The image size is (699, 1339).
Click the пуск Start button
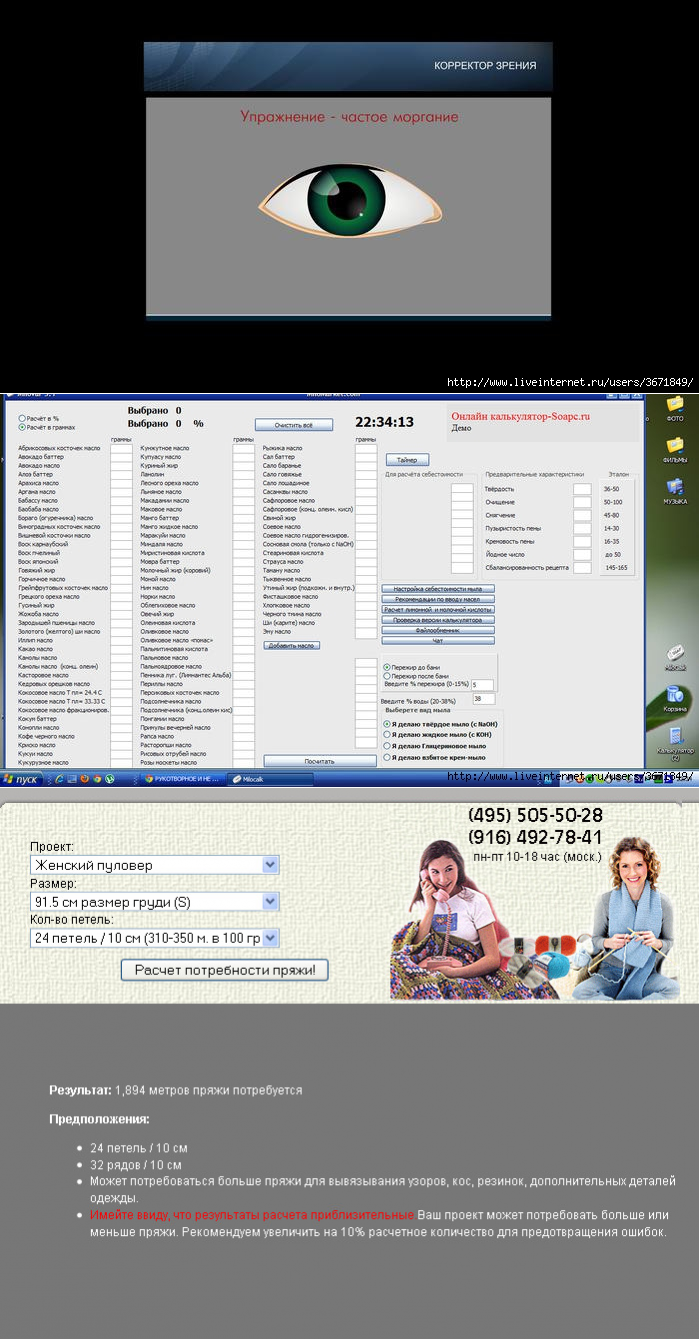(x=21, y=778)
